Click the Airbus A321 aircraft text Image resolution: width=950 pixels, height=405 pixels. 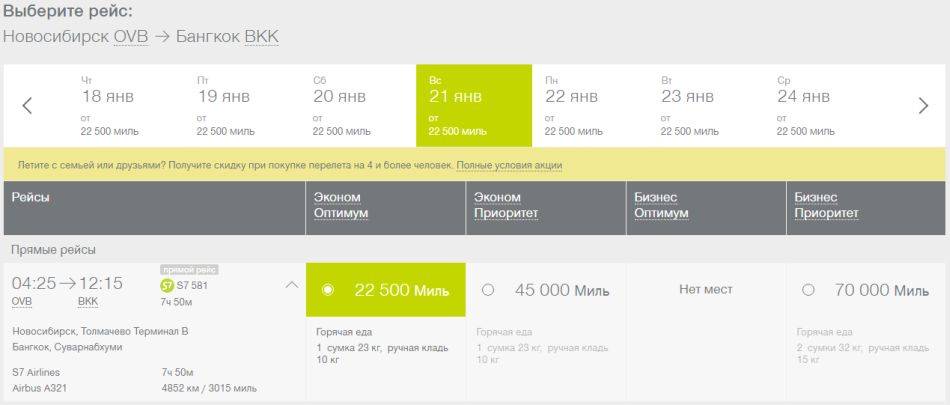[39, 388]
